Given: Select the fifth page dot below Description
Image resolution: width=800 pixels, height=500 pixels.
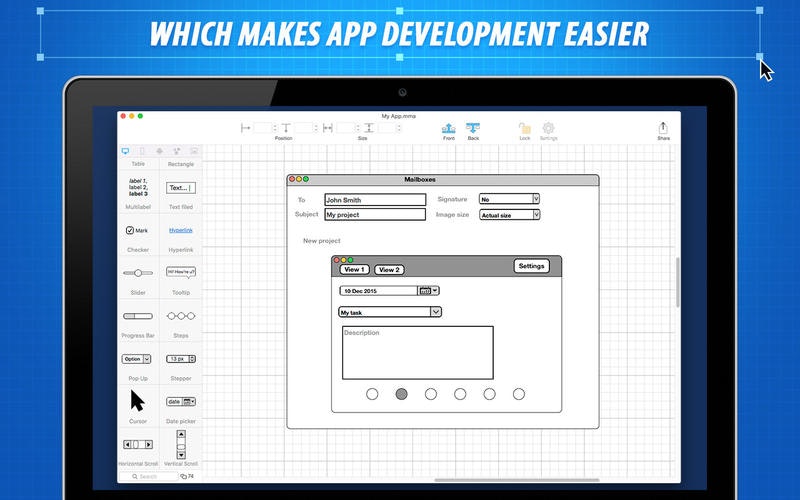Looking at the screenshot, I should pos(489,394).
